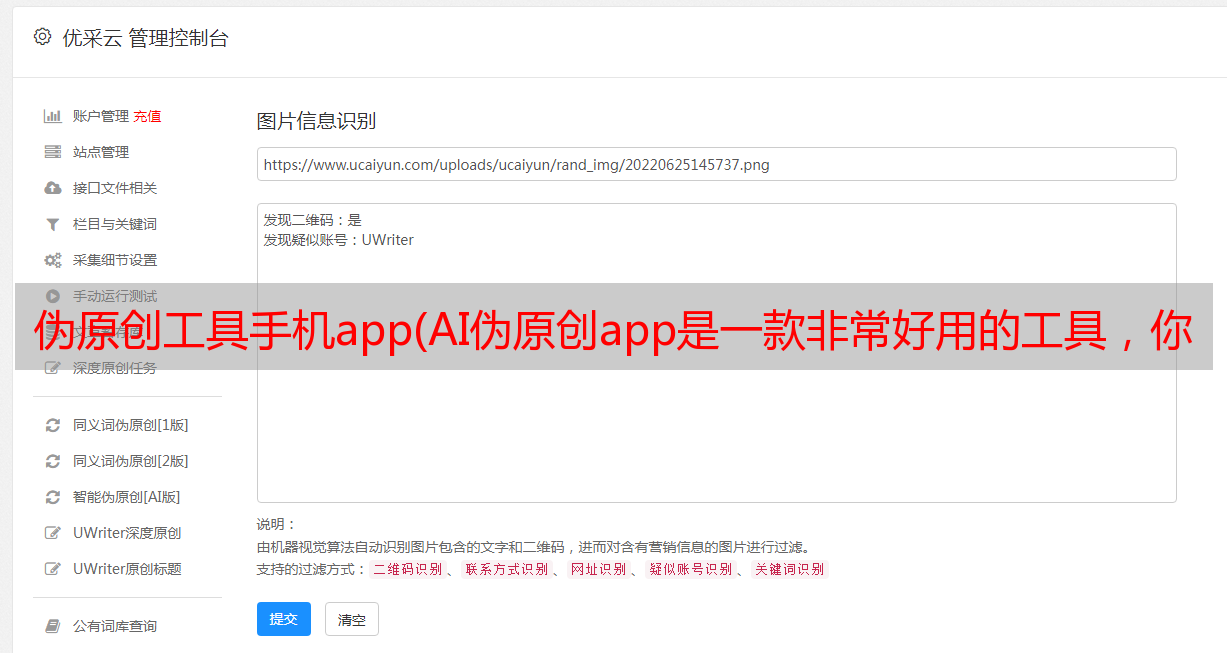Click the gear icon beside 优采云 管理控制台

click(42, 37)
